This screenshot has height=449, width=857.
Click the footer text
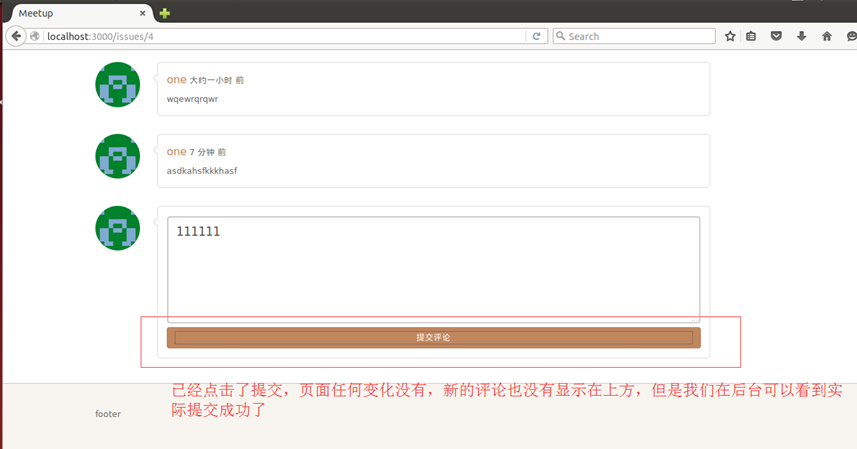108,414
